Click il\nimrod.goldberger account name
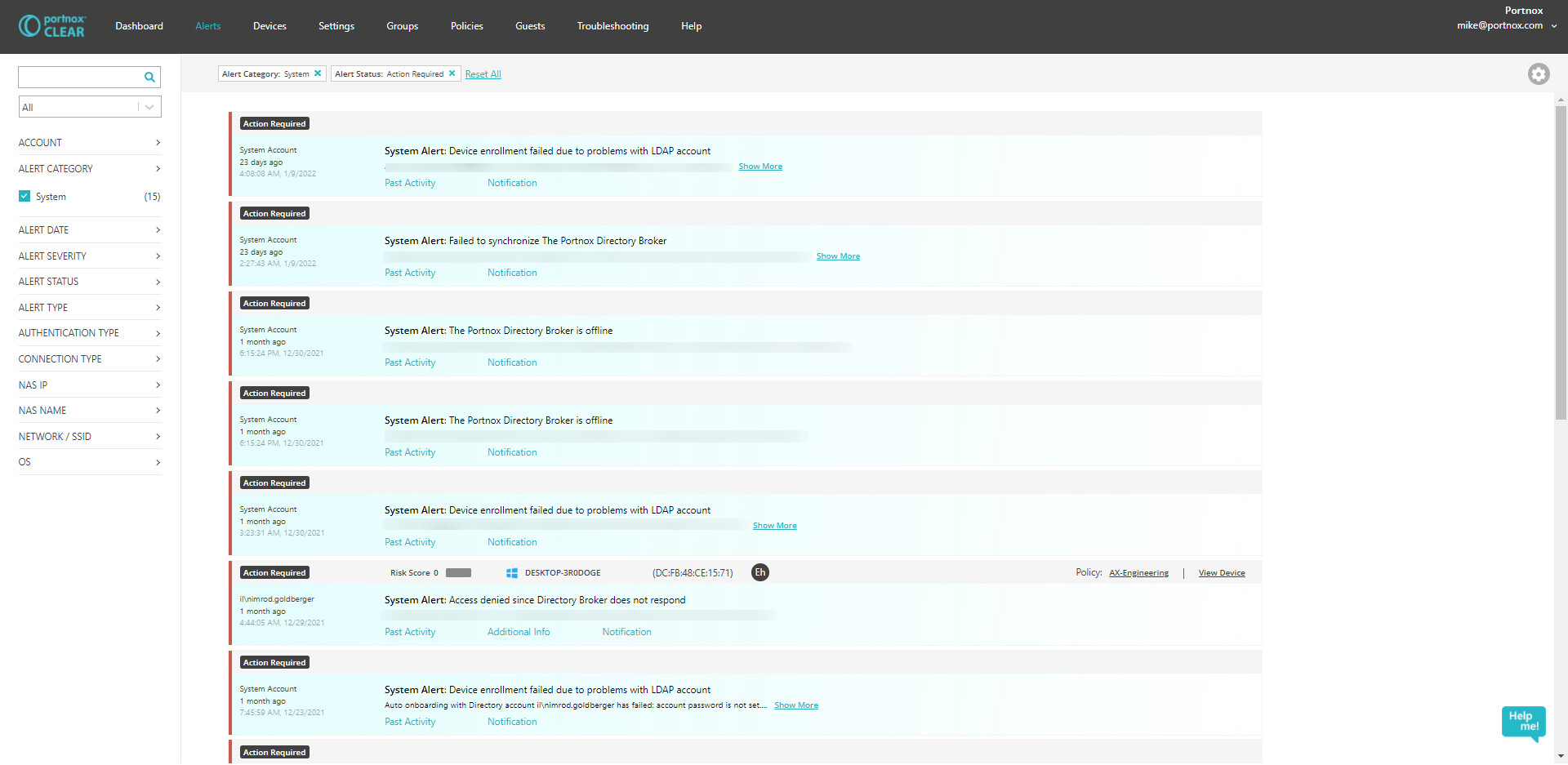 [277, 599]
